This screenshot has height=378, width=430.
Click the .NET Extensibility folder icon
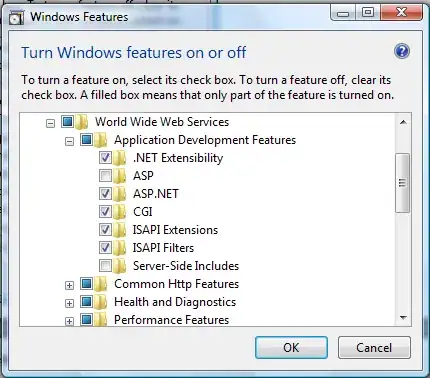(119, 158)
